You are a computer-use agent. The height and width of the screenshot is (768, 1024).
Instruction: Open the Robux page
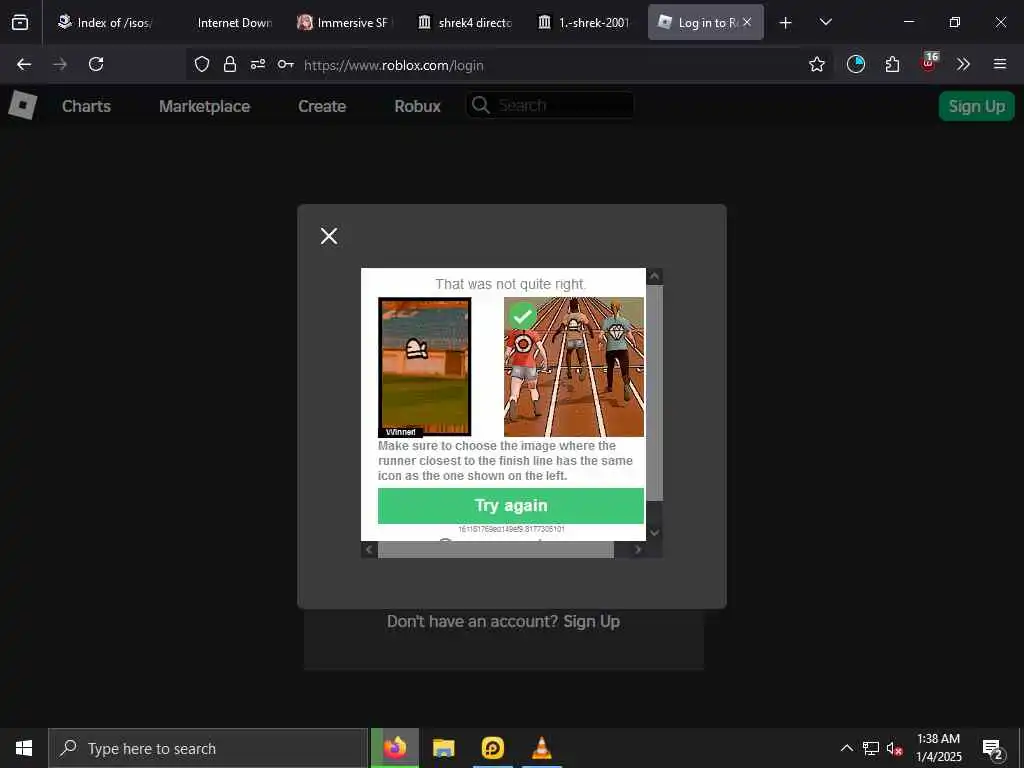coord(417,106)
